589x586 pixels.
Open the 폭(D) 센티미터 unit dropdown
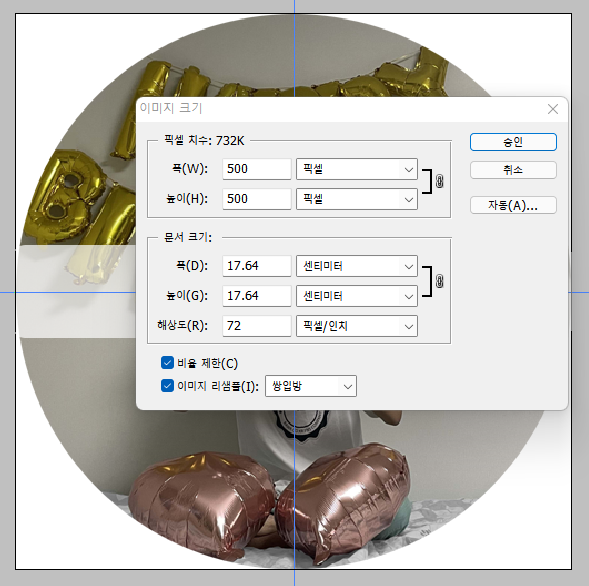(357, 266)
